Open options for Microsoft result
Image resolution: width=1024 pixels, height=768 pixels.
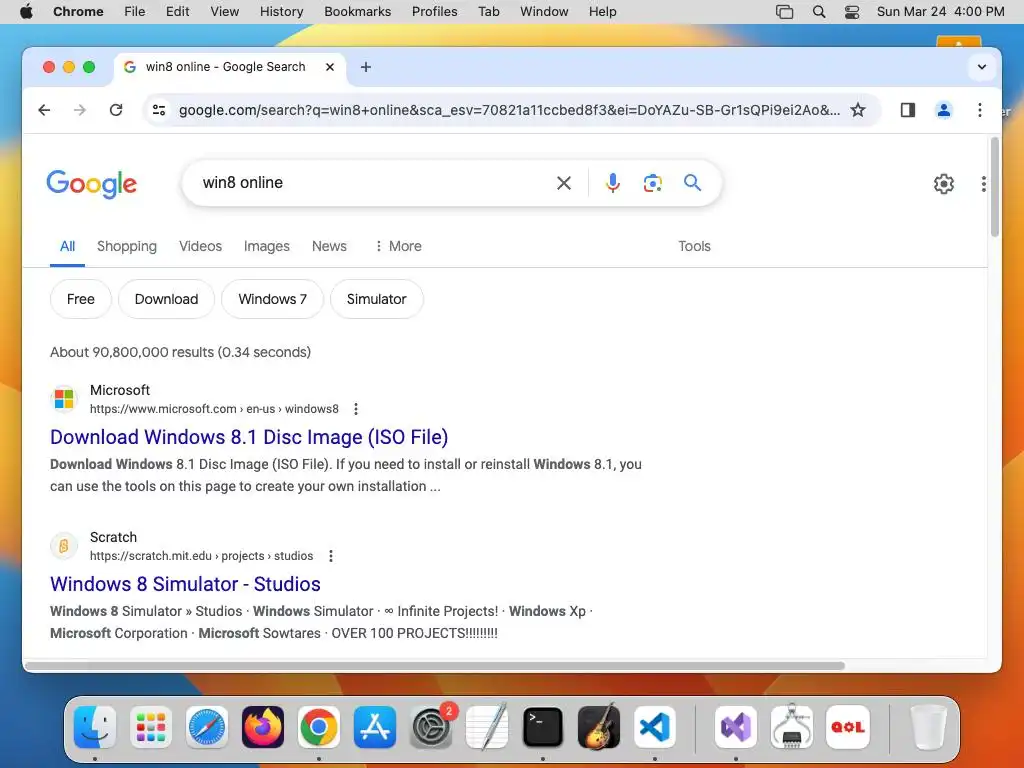pos(356,409)
